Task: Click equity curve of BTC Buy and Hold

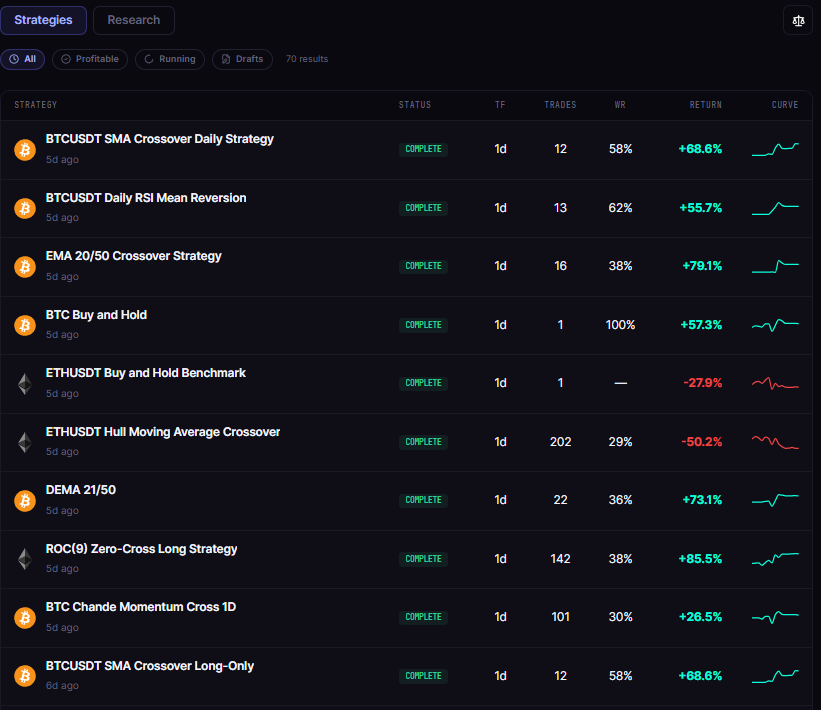Action: pyautogui.click(x=775, y=325)
